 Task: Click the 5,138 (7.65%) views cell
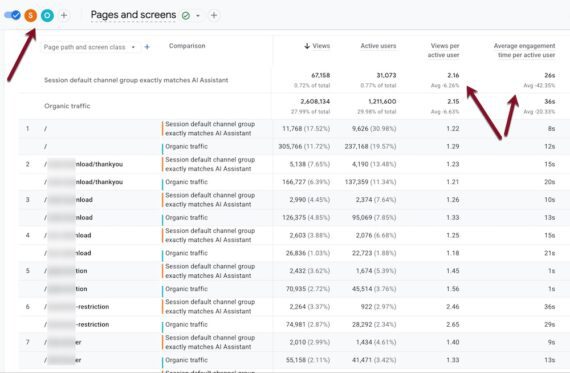(310, 164)
